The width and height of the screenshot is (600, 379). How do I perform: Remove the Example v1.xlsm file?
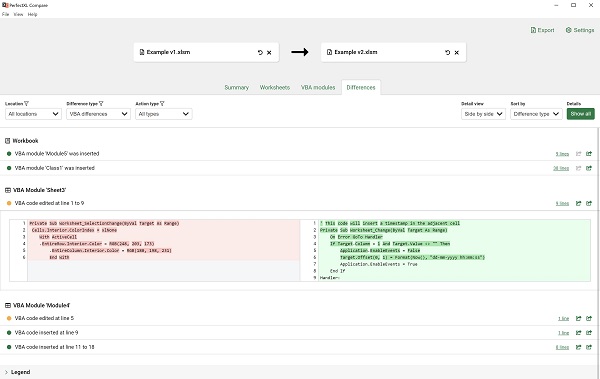269,52
